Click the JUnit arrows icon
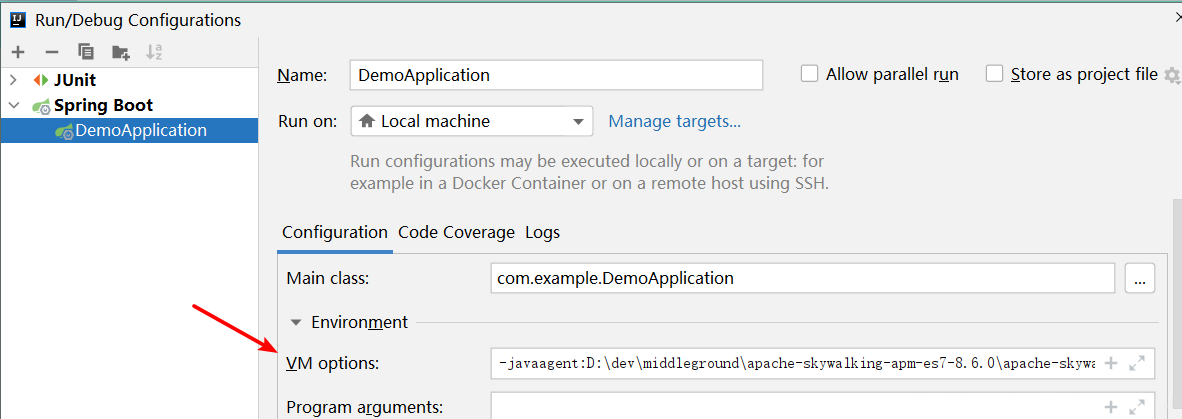1182x419 pixels. (41, 80)
